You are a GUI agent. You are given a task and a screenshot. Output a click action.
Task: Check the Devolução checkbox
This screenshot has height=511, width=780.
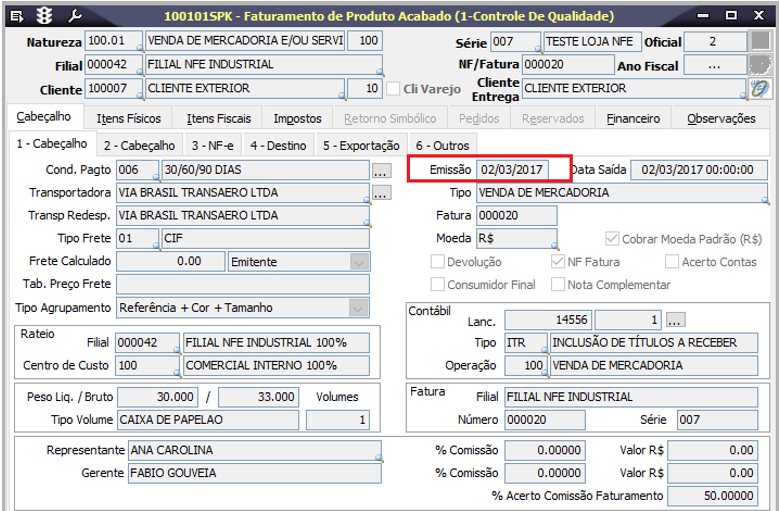coord(437,262)
